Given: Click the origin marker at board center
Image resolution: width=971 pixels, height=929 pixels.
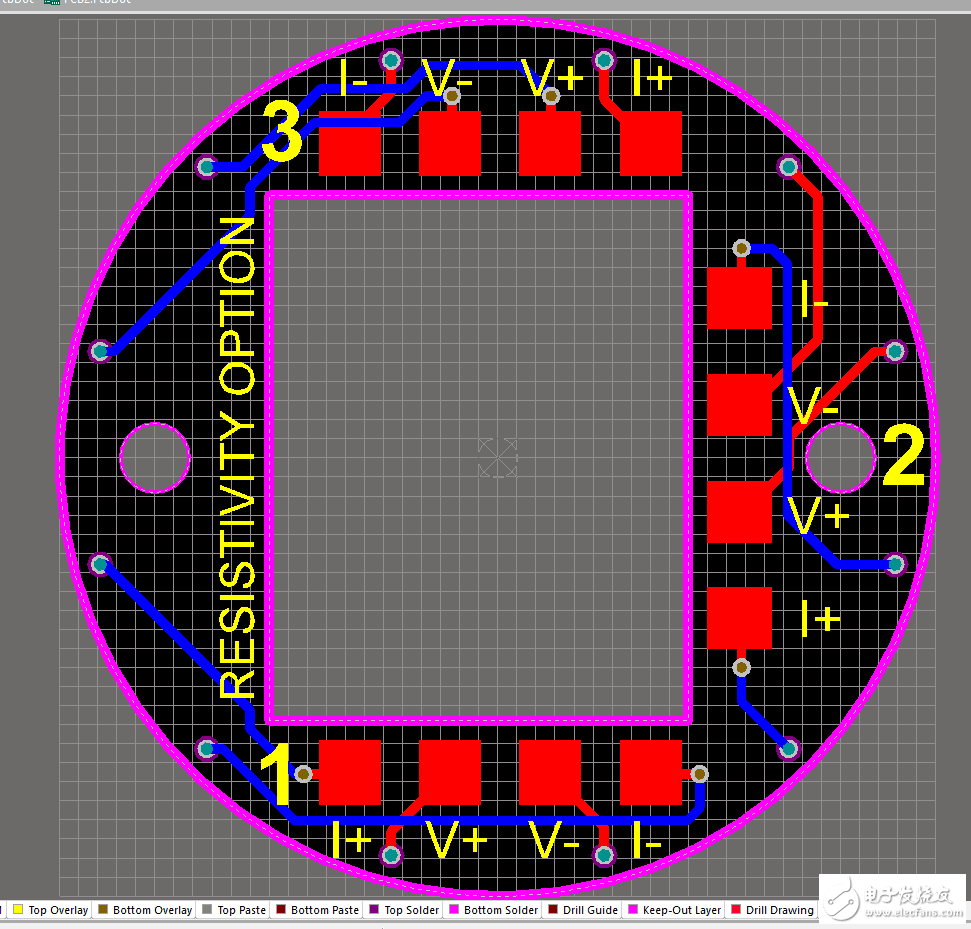Looking at the screenshot, I should point(498,458).
